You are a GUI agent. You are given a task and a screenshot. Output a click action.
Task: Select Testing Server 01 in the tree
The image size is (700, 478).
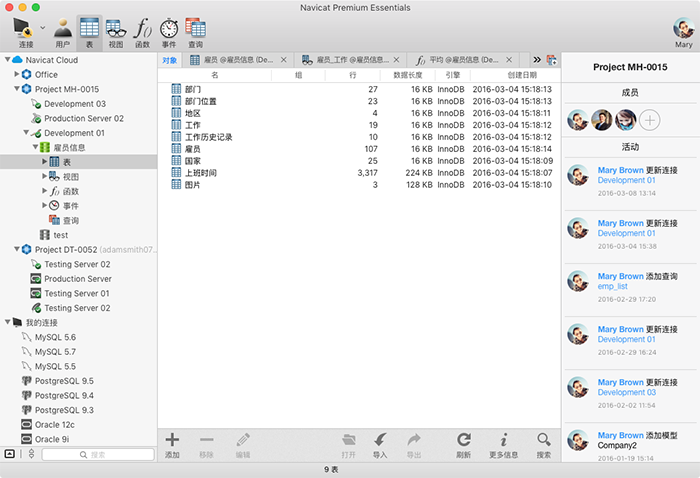(x=77, y=293)
